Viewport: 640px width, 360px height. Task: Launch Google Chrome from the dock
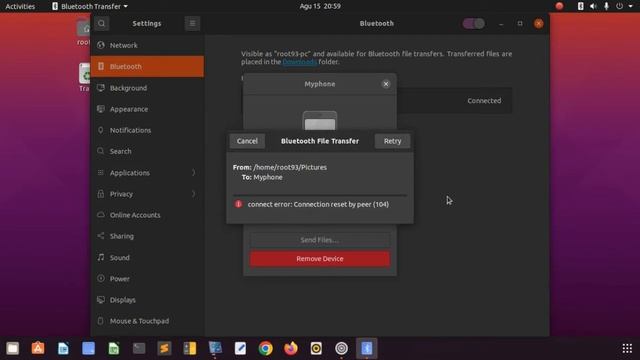tap(266, 348)
